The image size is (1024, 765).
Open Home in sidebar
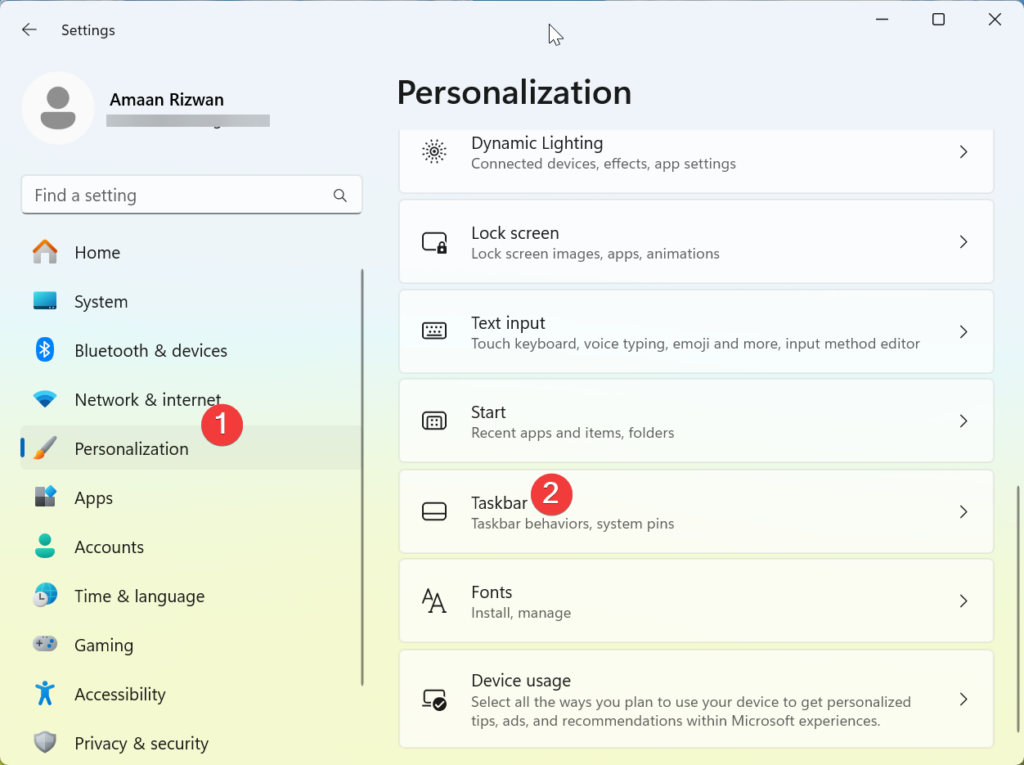pyautogui.click(x=191, y=252)
